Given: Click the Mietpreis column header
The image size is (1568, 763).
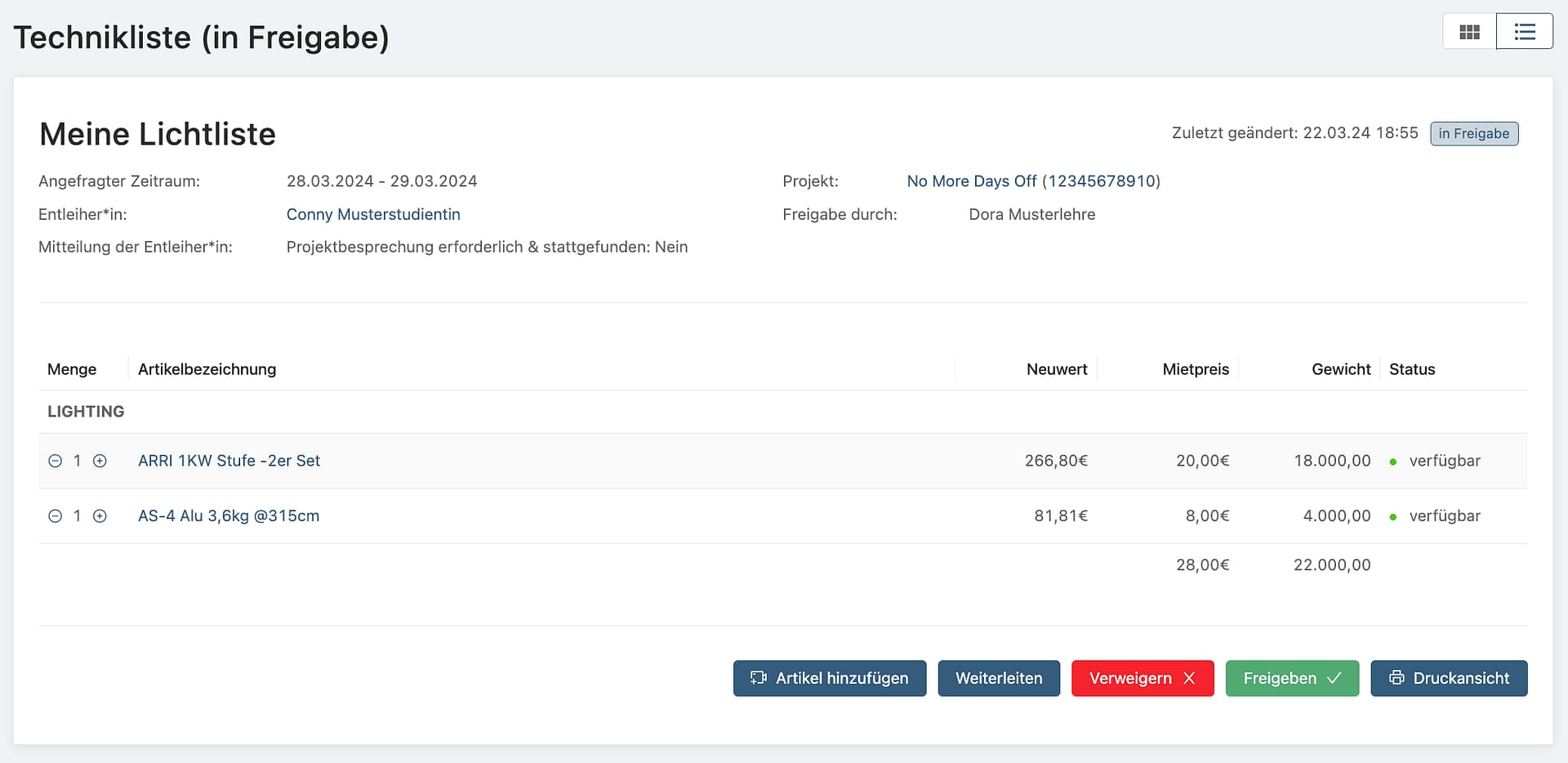Looking at the screenshot, I should pyautogui.click(x=1195, y=369).
